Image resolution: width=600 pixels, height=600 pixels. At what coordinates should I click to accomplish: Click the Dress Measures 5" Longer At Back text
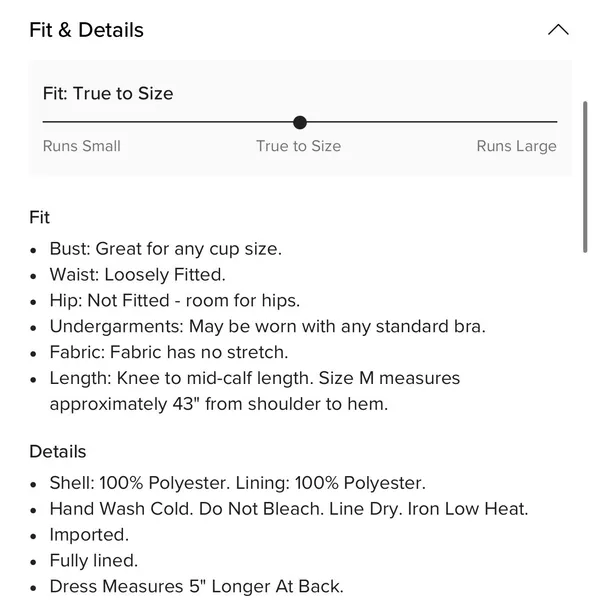pyautogui.click(x=197, y=587)
